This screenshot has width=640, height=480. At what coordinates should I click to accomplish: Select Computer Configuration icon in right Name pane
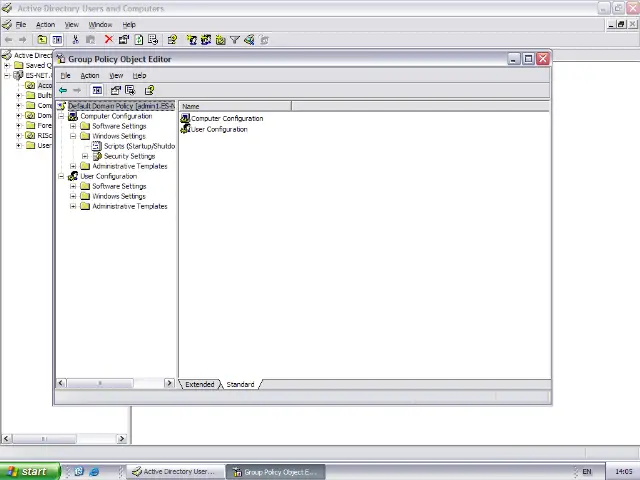pyautogui.click(x=185, y=118)
